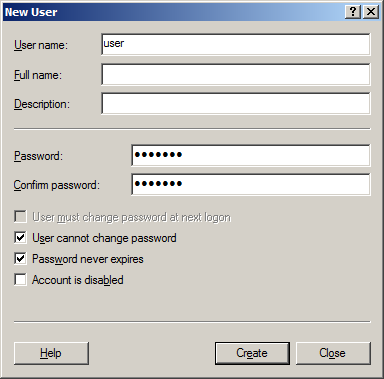
Task: Click into the Description field
Action: [236, 103]
